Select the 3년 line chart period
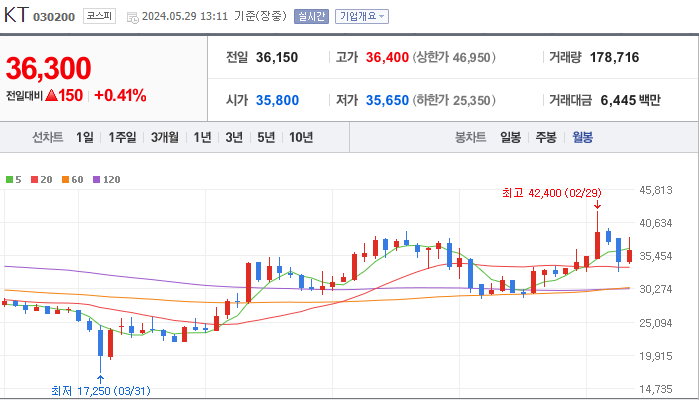699x400 pixels. [x=234, y=137]
